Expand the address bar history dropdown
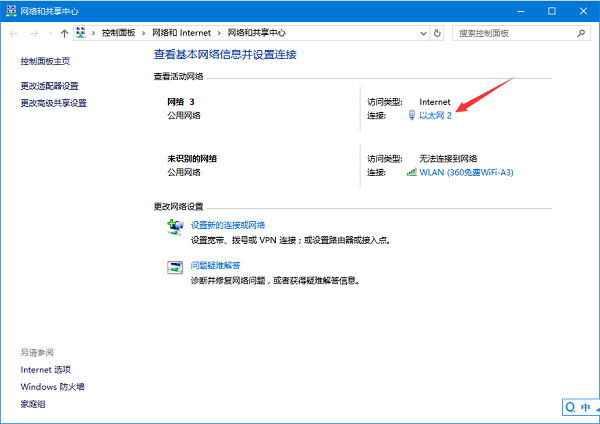 (423, 33)
